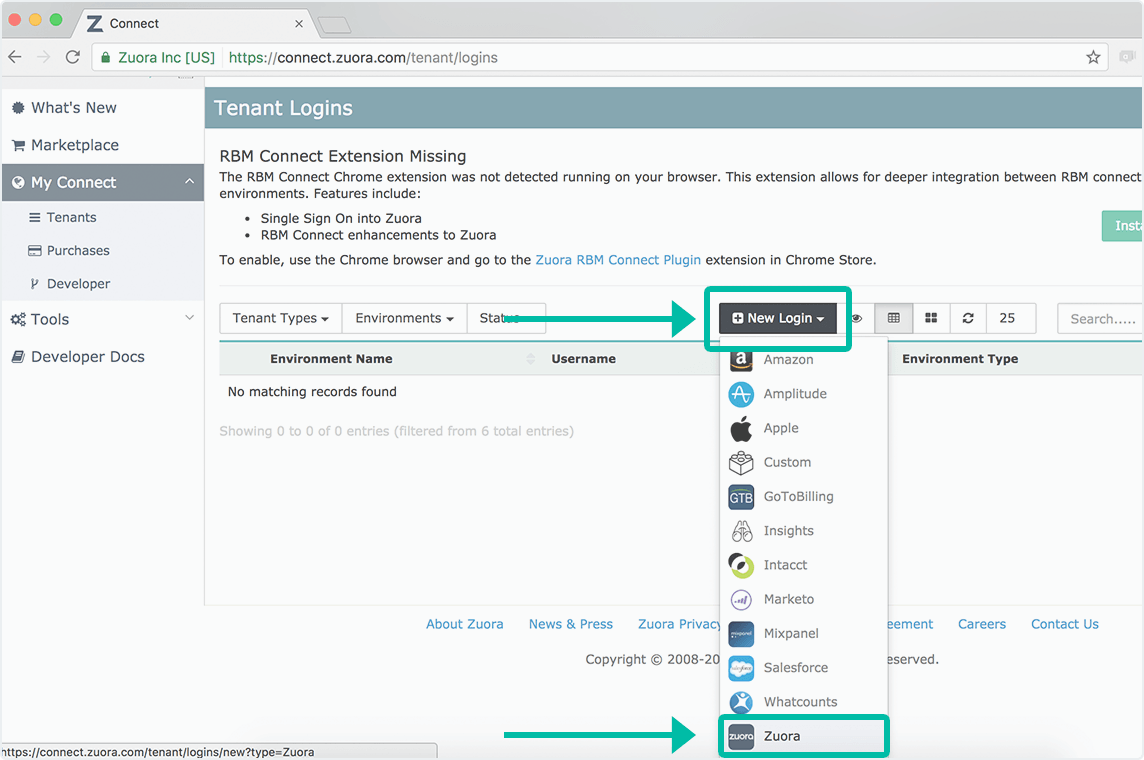Bookmark this page with the star icon
Screen dimensions: 1144x760
coord(1093,57)
